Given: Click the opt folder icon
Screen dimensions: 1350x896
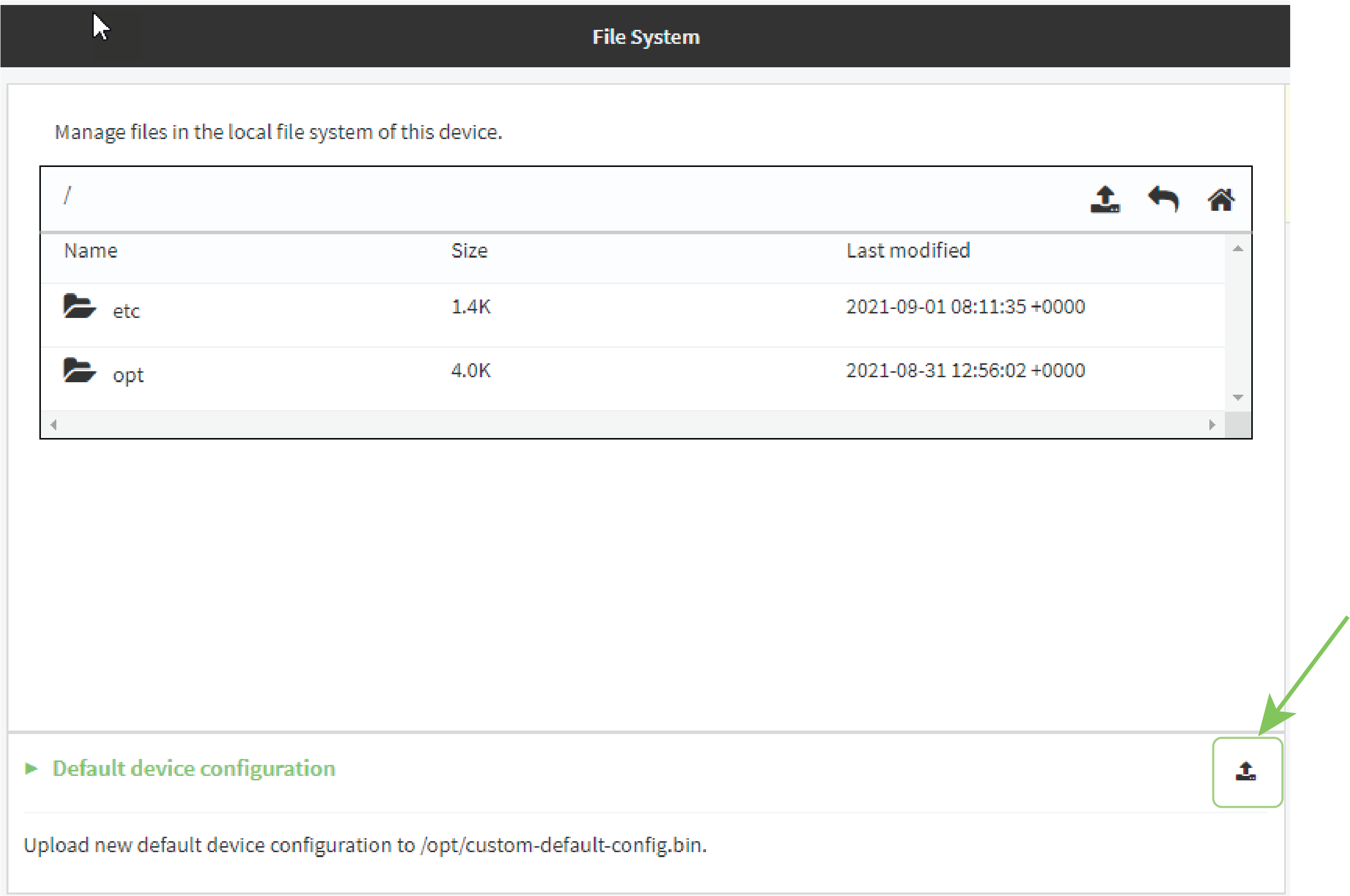Looking at the screenshot, I should (x=79, y=370).
